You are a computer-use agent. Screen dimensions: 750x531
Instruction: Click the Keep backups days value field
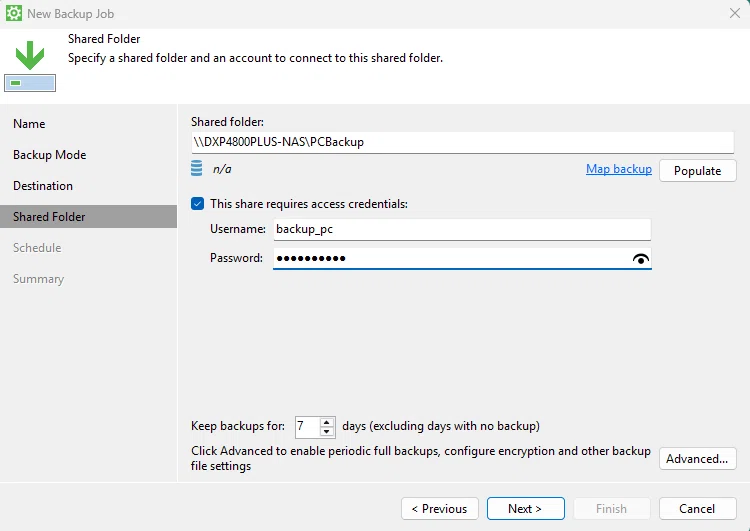[308, 427]
